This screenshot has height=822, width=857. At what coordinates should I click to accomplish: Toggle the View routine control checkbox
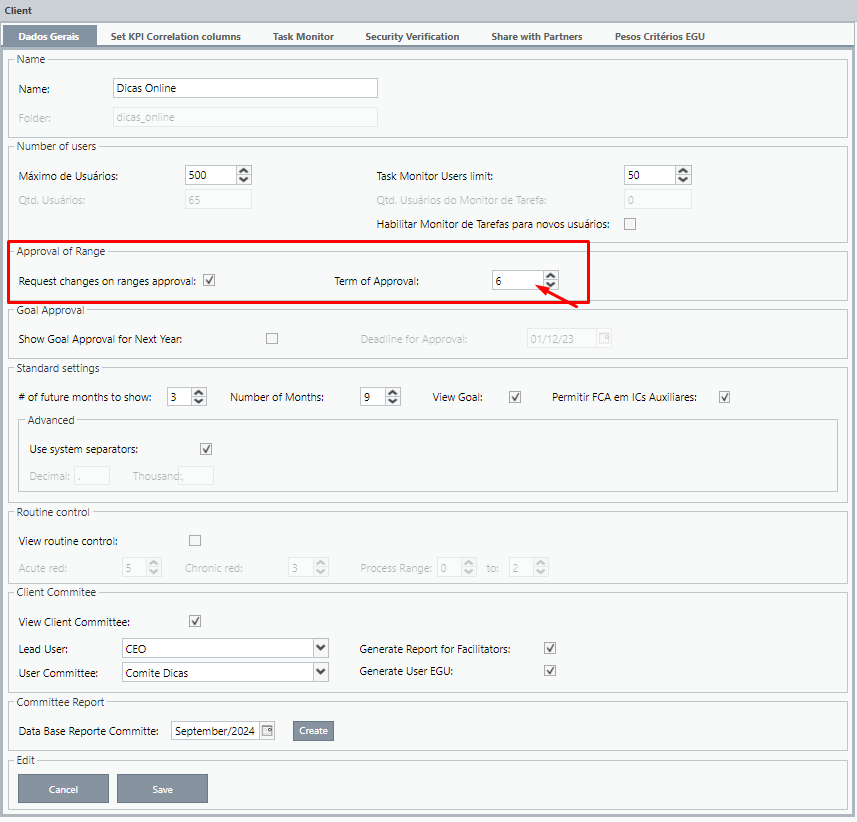click(x=195, y=541)
